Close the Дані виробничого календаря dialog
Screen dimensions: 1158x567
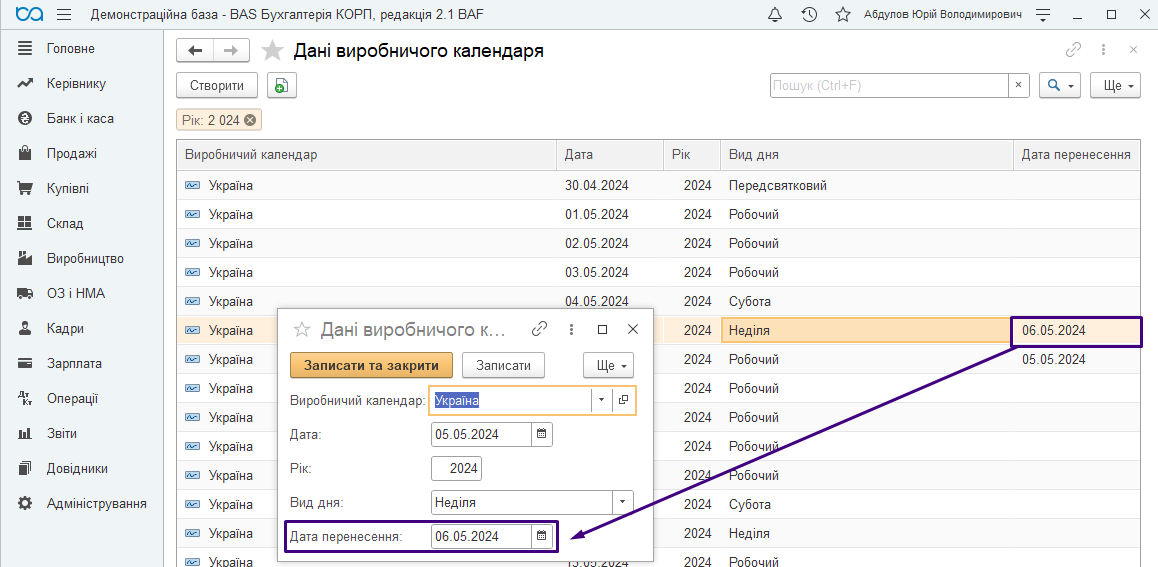pos(633,329)
